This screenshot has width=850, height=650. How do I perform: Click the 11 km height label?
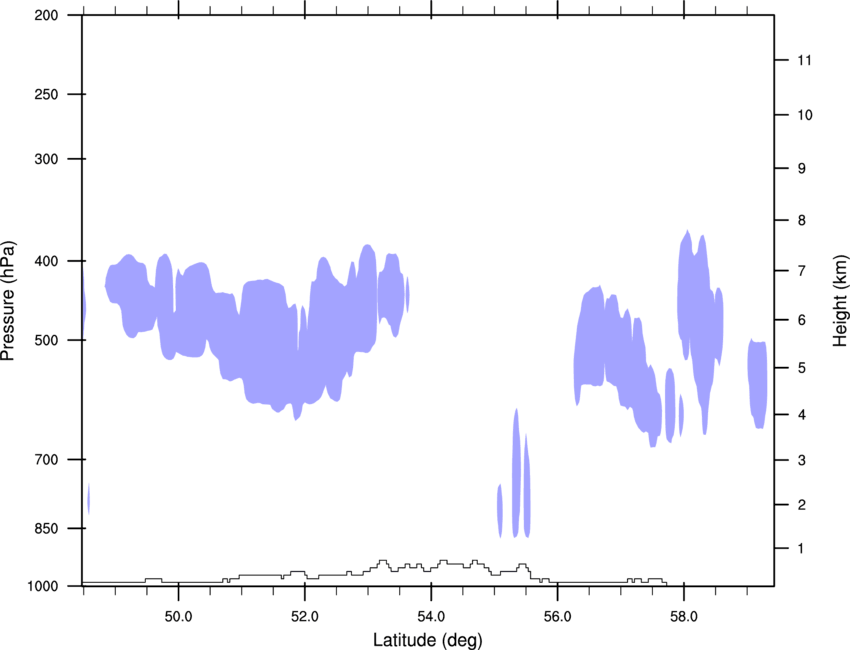(805, 60)
